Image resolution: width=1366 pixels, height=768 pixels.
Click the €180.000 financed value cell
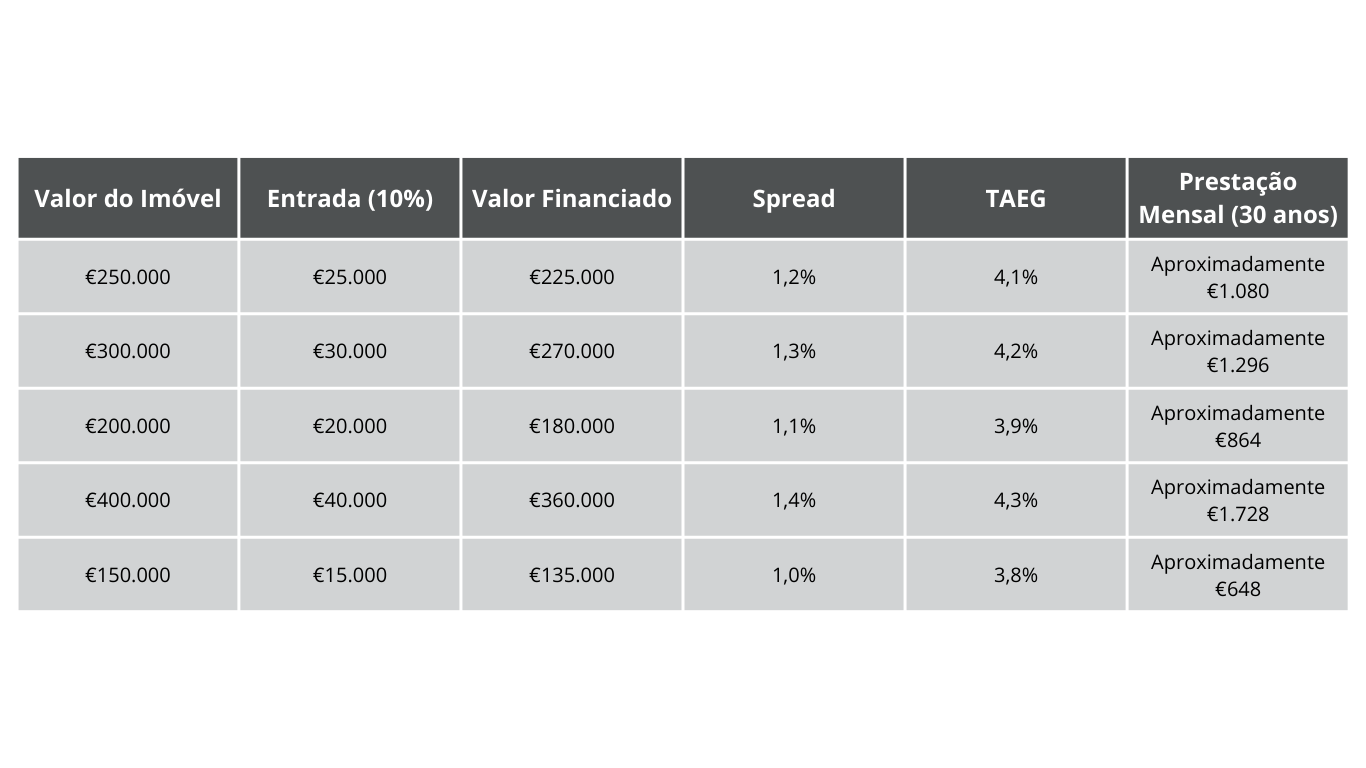pos(572,426)
